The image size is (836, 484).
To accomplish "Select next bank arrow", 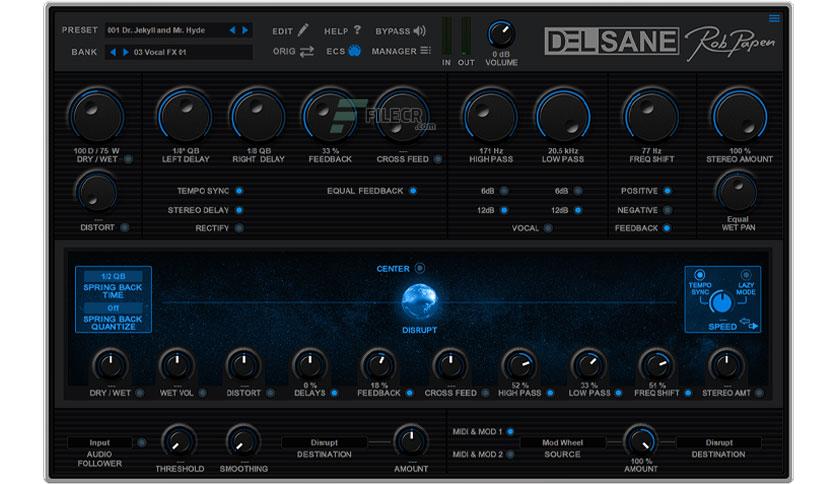I will coord(125,52).
